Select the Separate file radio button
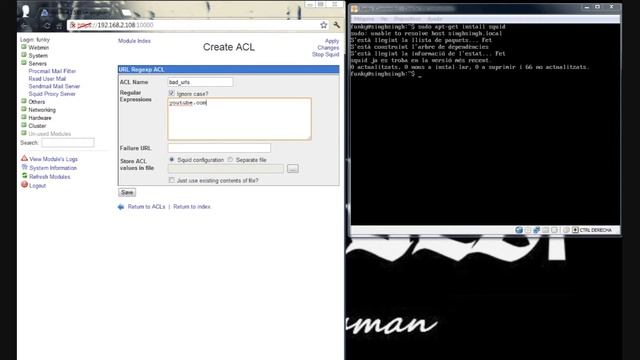The height and width of the screenshot is (360, 640). click(x=230, y=160)
